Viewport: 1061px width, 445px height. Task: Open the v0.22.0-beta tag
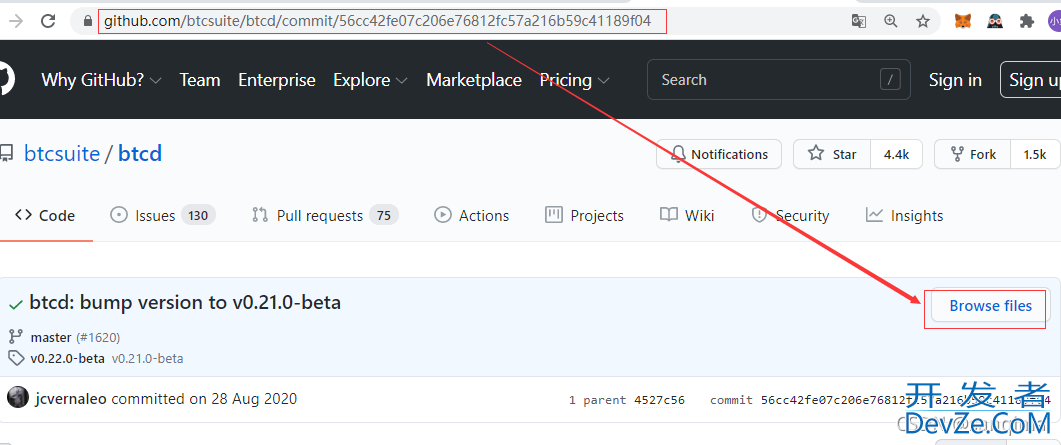click(68, 358)
